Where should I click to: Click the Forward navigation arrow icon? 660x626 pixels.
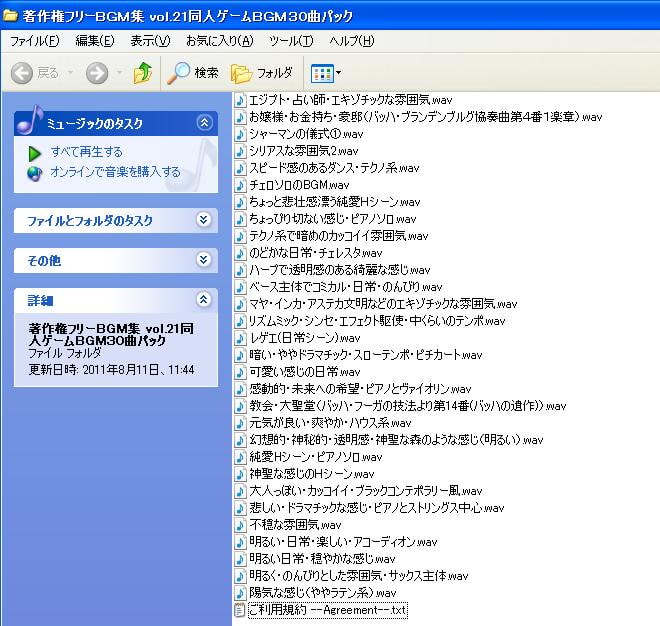click(97, 73)
